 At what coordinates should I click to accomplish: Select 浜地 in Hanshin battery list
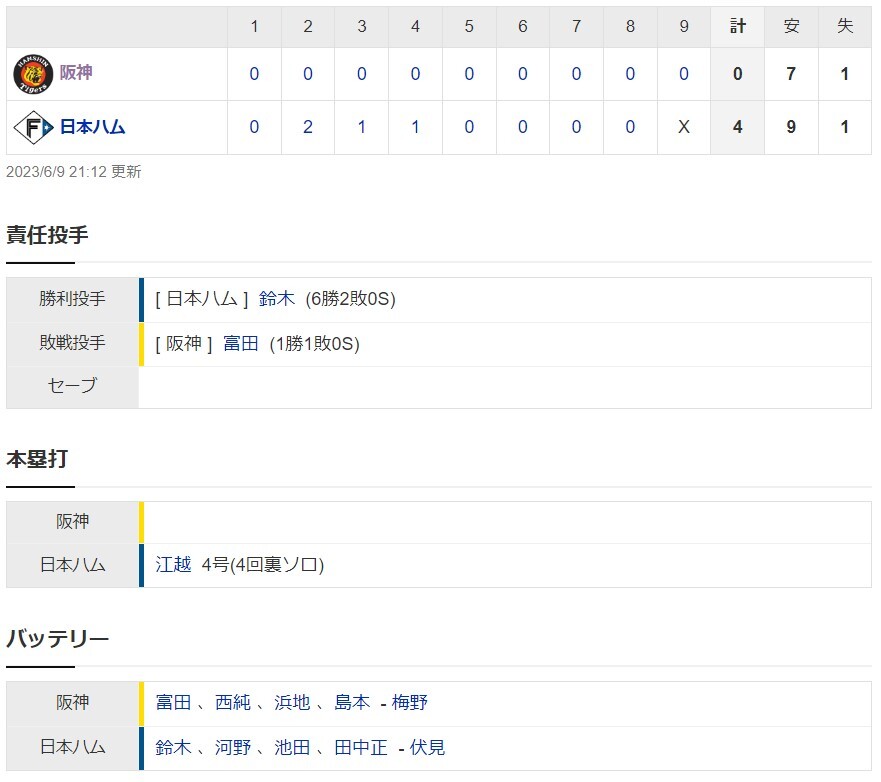point(292,703)
